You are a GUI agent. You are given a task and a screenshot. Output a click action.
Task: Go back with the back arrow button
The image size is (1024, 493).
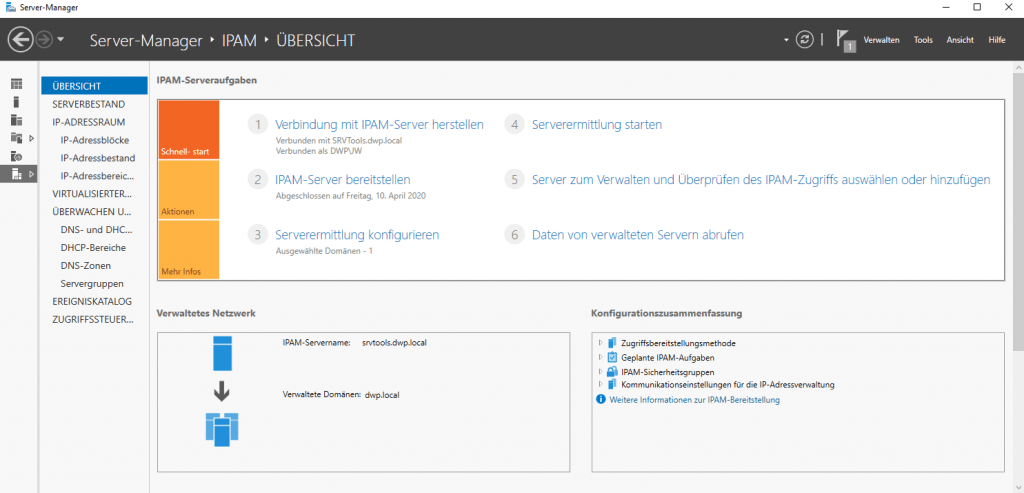coord(20,40)
